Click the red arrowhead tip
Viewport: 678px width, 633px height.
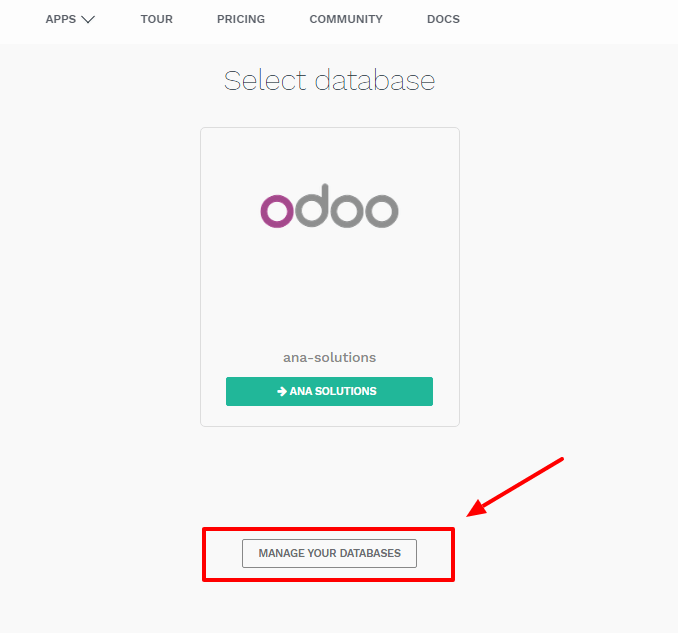[x=472, y=515]
